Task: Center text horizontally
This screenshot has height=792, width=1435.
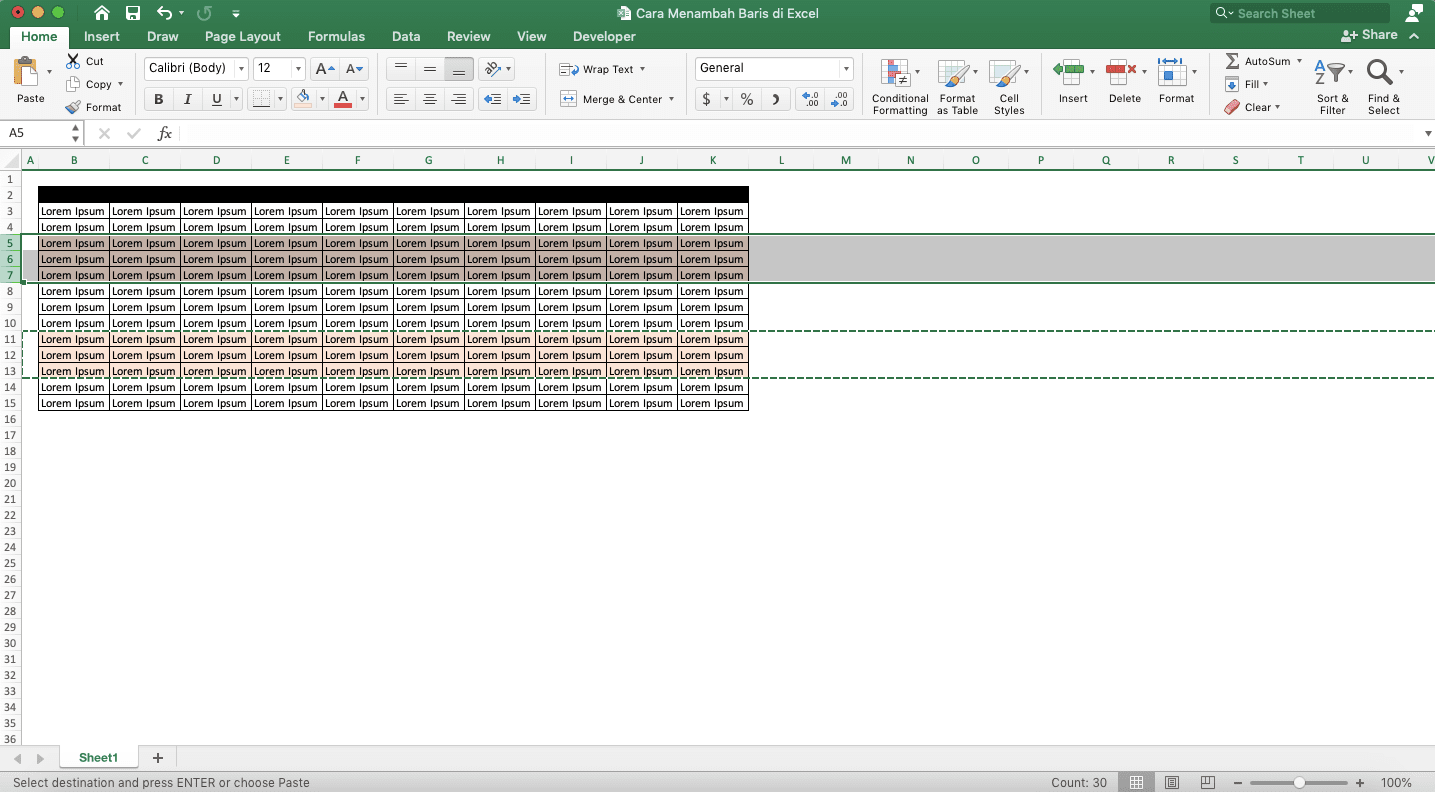Action: (430, 99)
